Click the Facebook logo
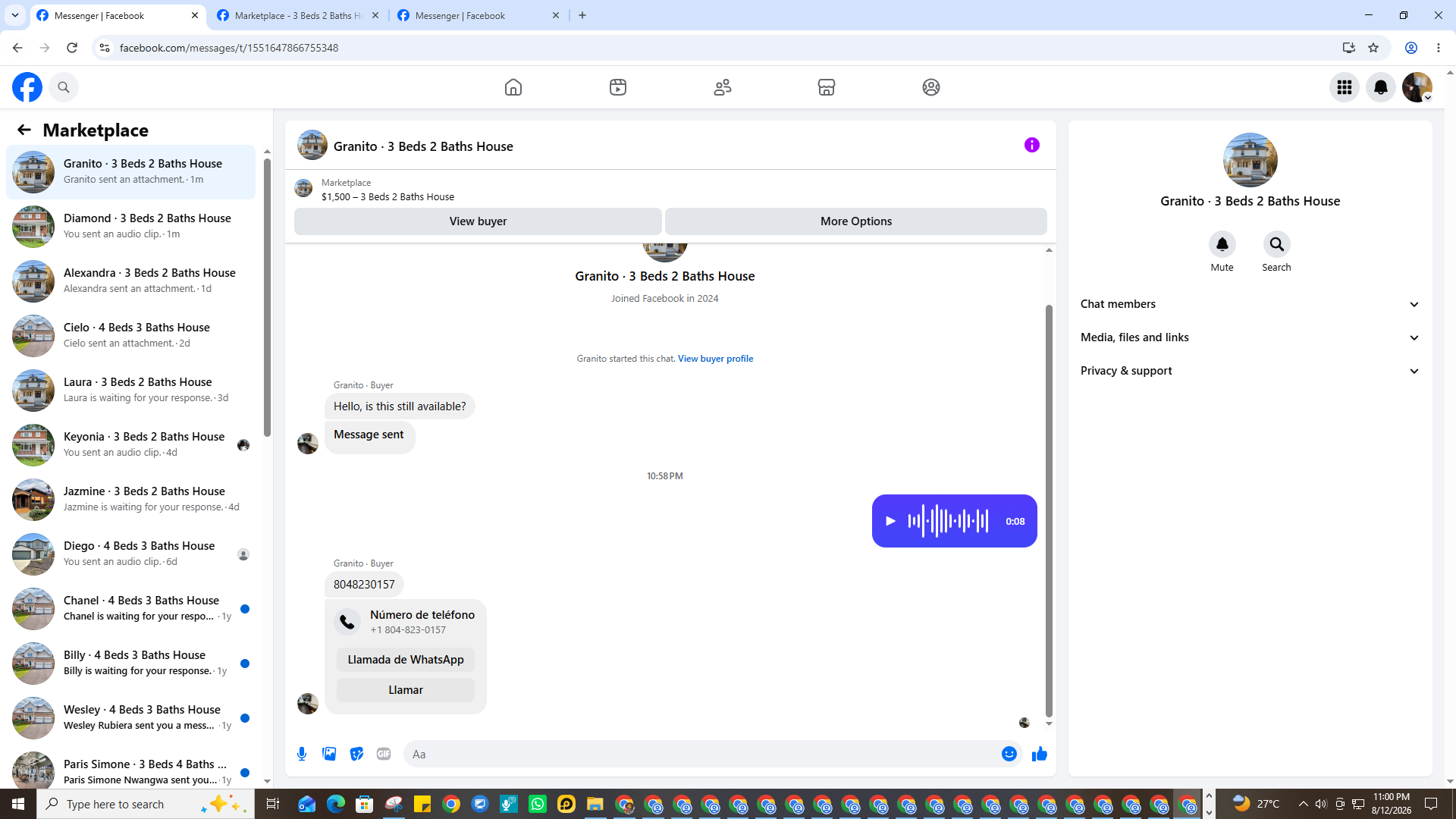 click(x=27, y=87)
